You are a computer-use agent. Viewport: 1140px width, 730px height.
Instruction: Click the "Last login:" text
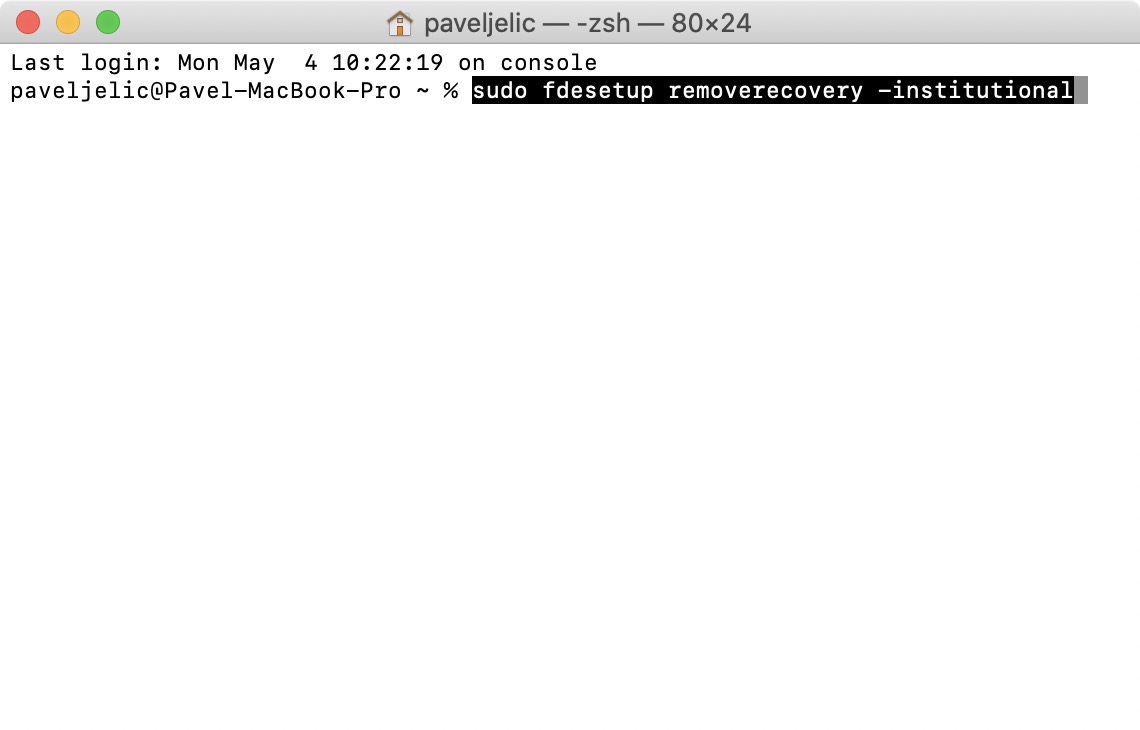pyautogui.click(x=87, y=63)
